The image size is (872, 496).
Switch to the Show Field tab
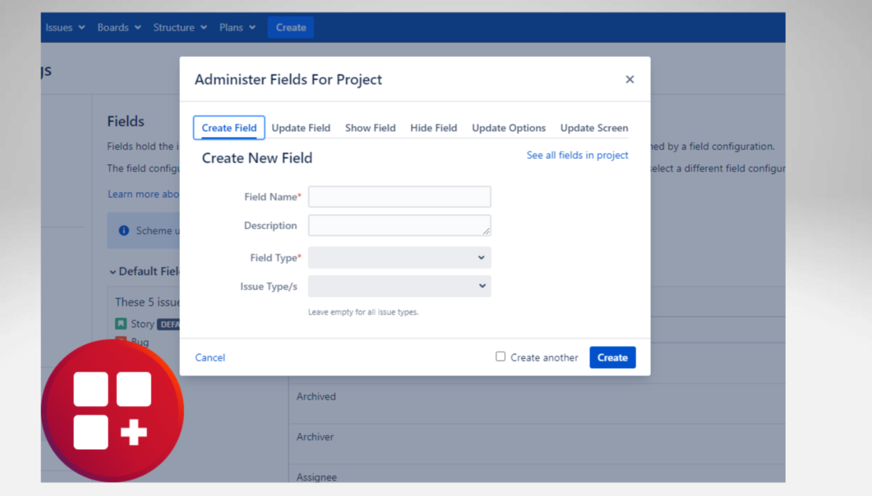(x=370, y=128)
